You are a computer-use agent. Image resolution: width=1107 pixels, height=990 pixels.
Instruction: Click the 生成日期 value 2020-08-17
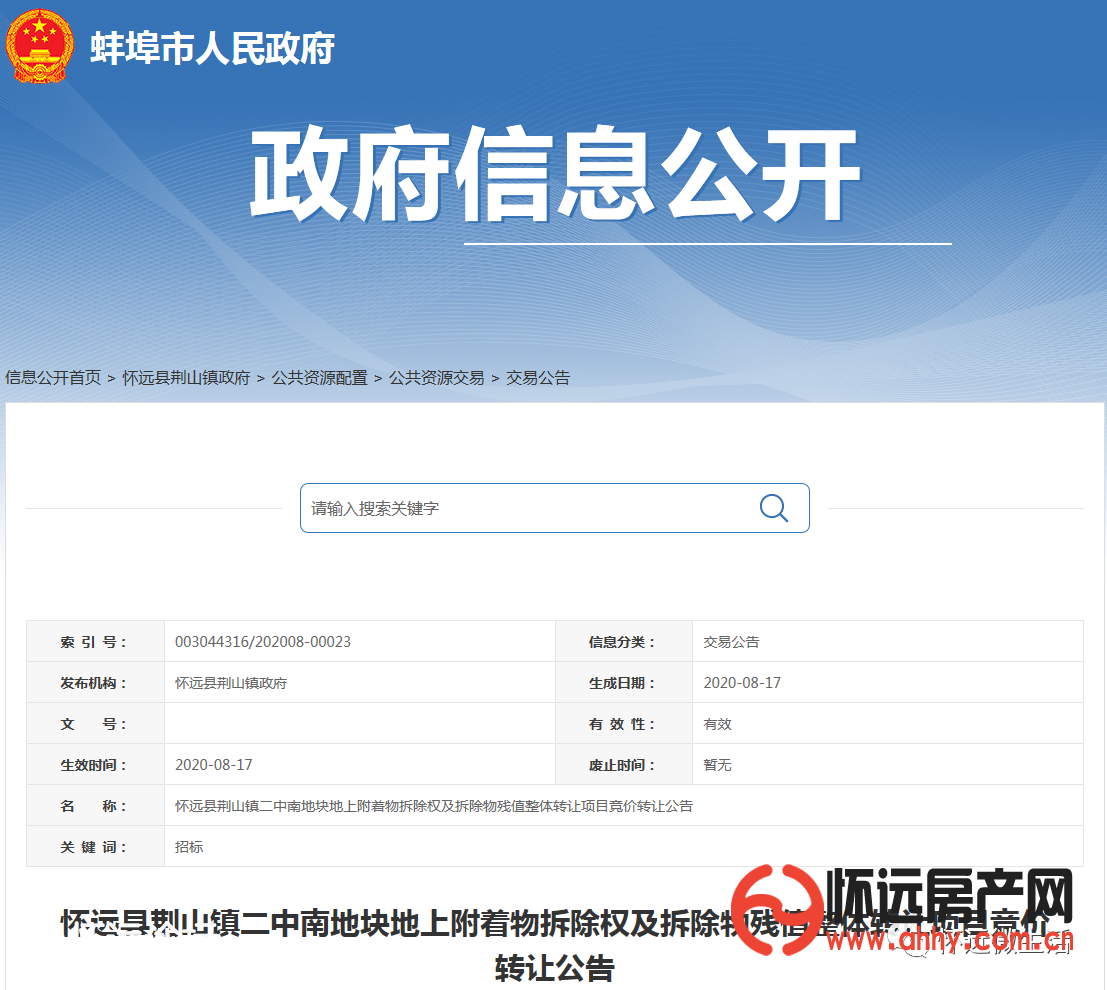tap(742, 683)
